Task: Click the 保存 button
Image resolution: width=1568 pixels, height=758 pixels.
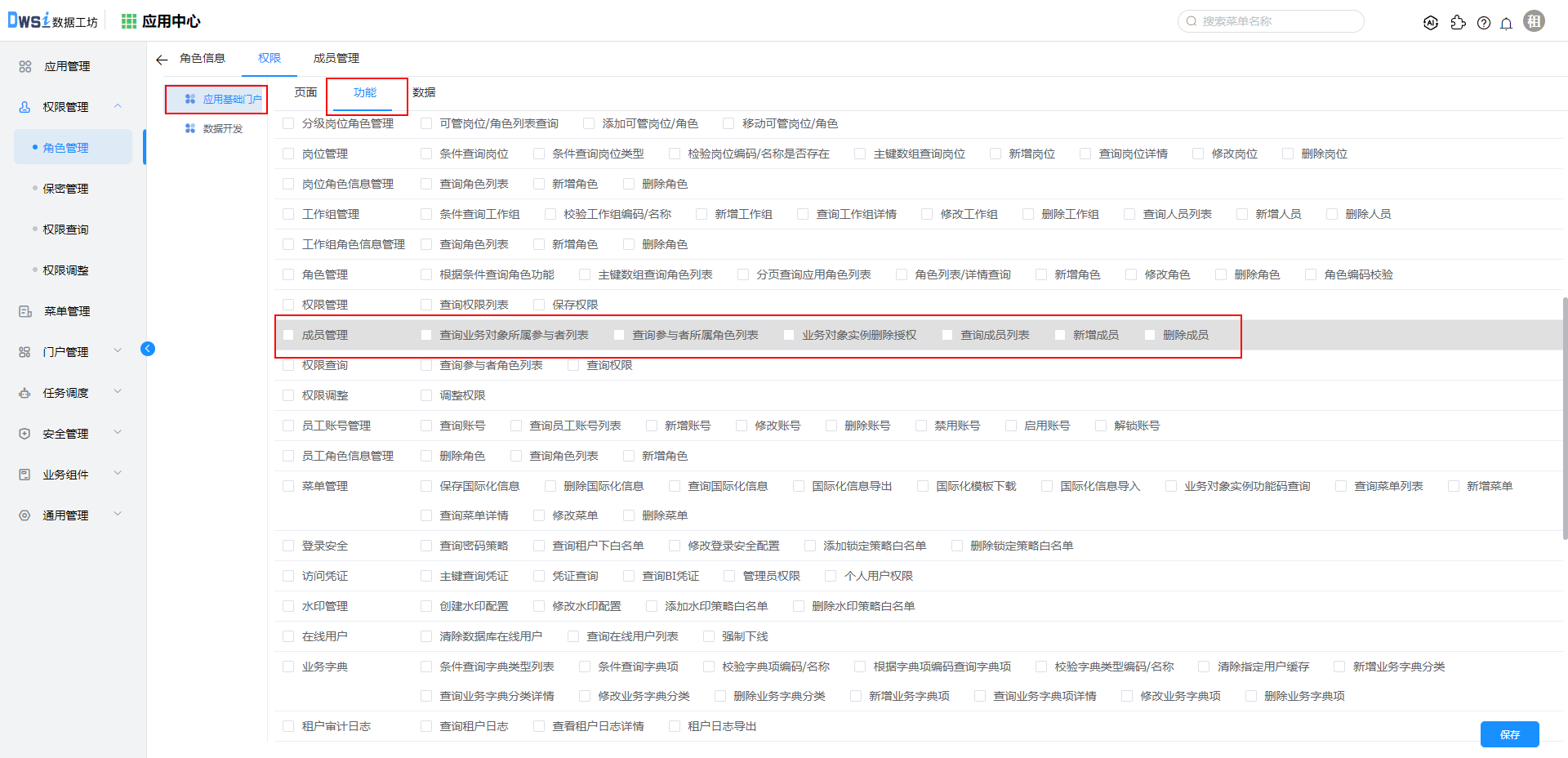Action: click(x=1509, y=734)
